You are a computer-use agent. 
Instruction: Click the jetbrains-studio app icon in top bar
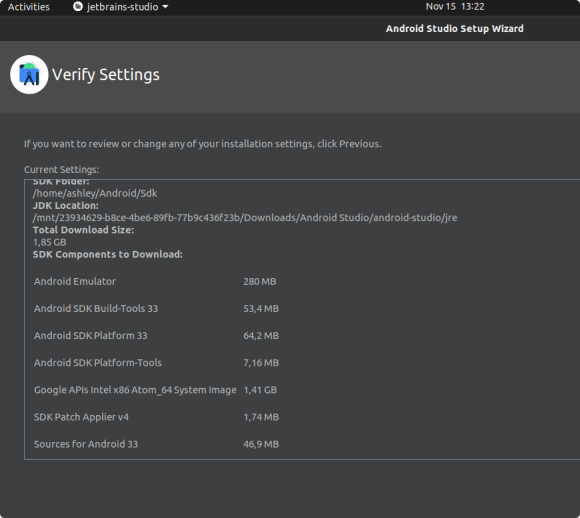(x=78, y=7)
